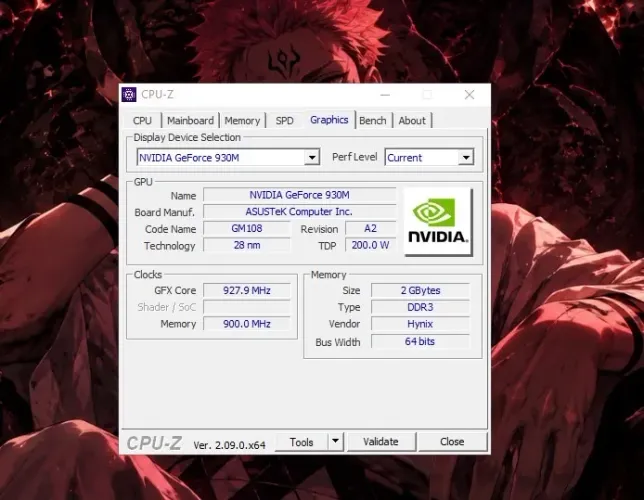
Task: Click the Tools button
Action: [301, 442]
